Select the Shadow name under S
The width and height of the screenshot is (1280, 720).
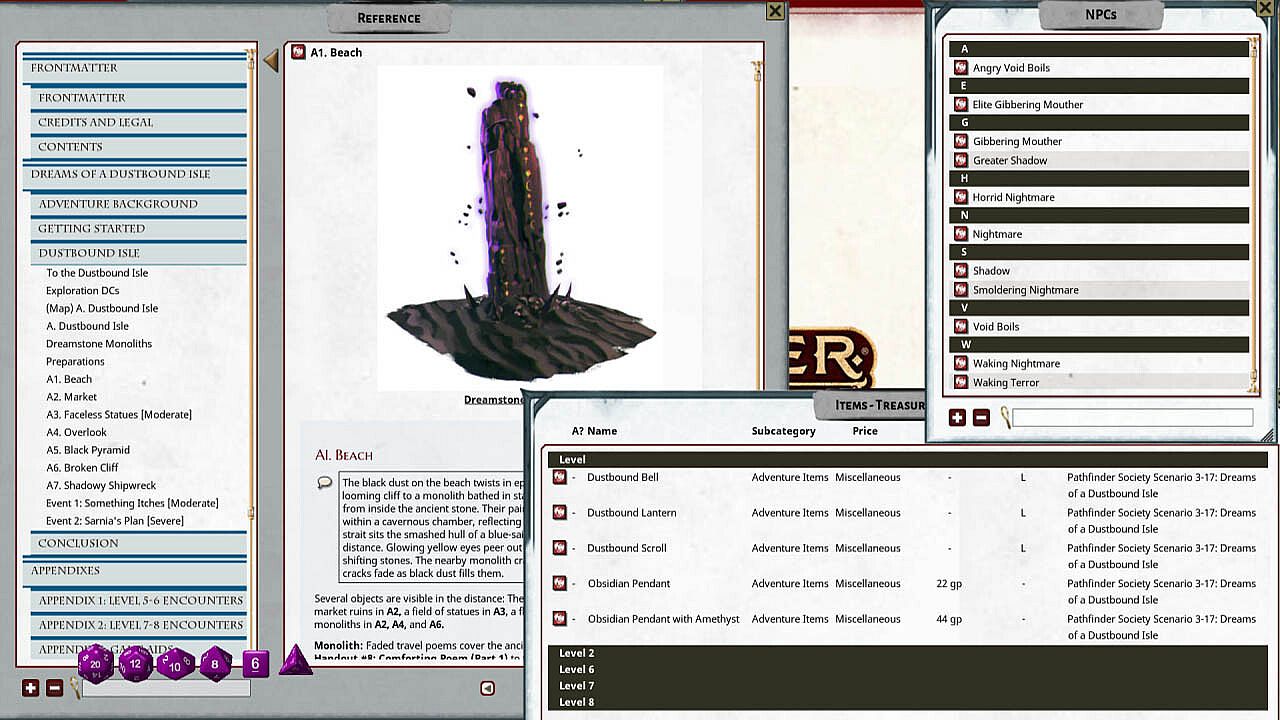click(x=991, y=271)
